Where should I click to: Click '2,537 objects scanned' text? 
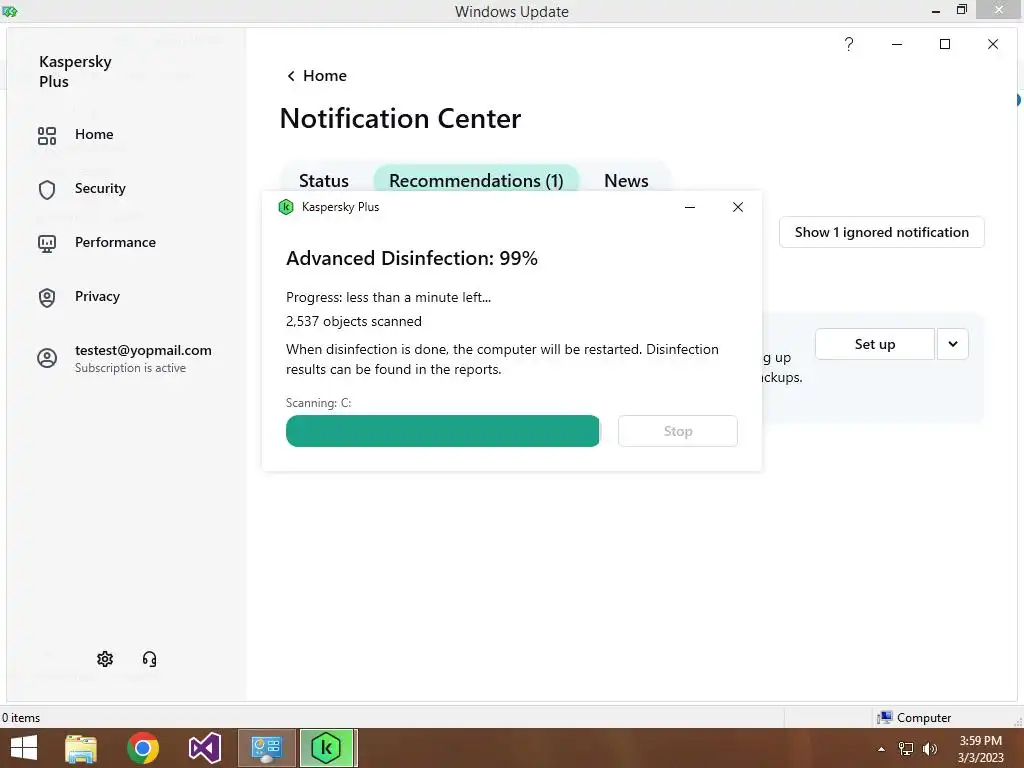click(354, 321)
